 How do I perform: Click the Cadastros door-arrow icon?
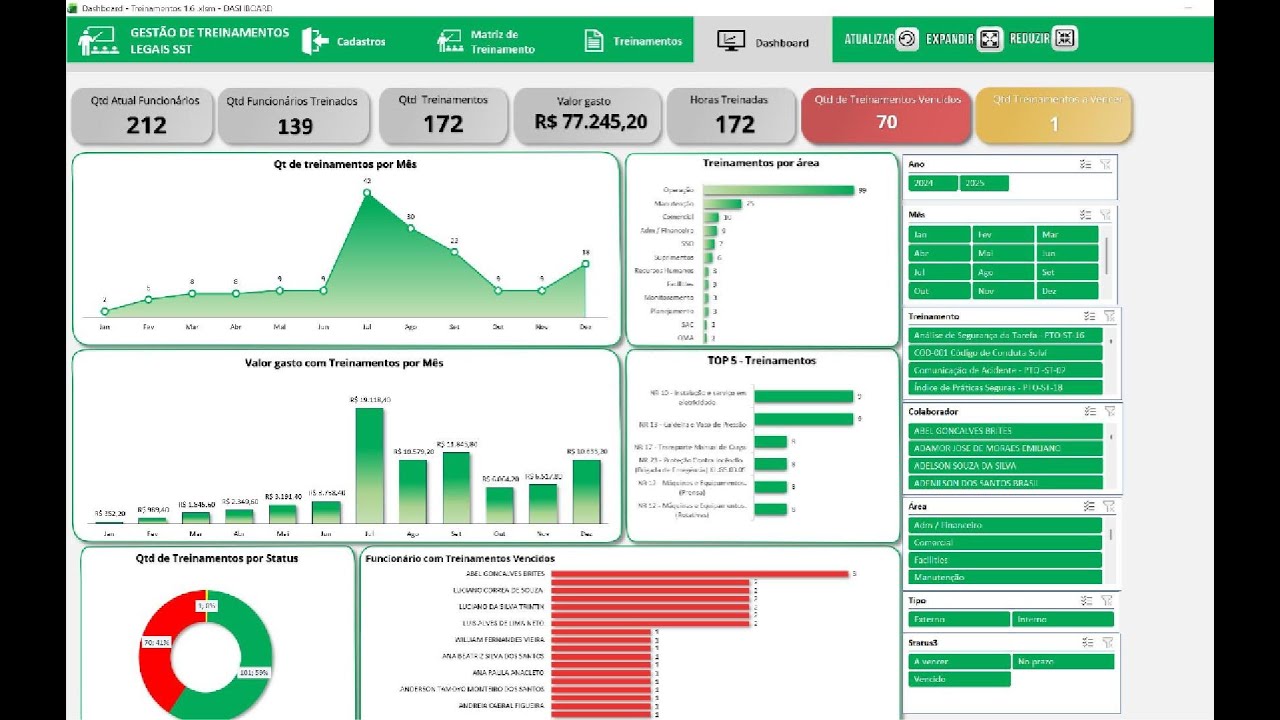point(315,41)
